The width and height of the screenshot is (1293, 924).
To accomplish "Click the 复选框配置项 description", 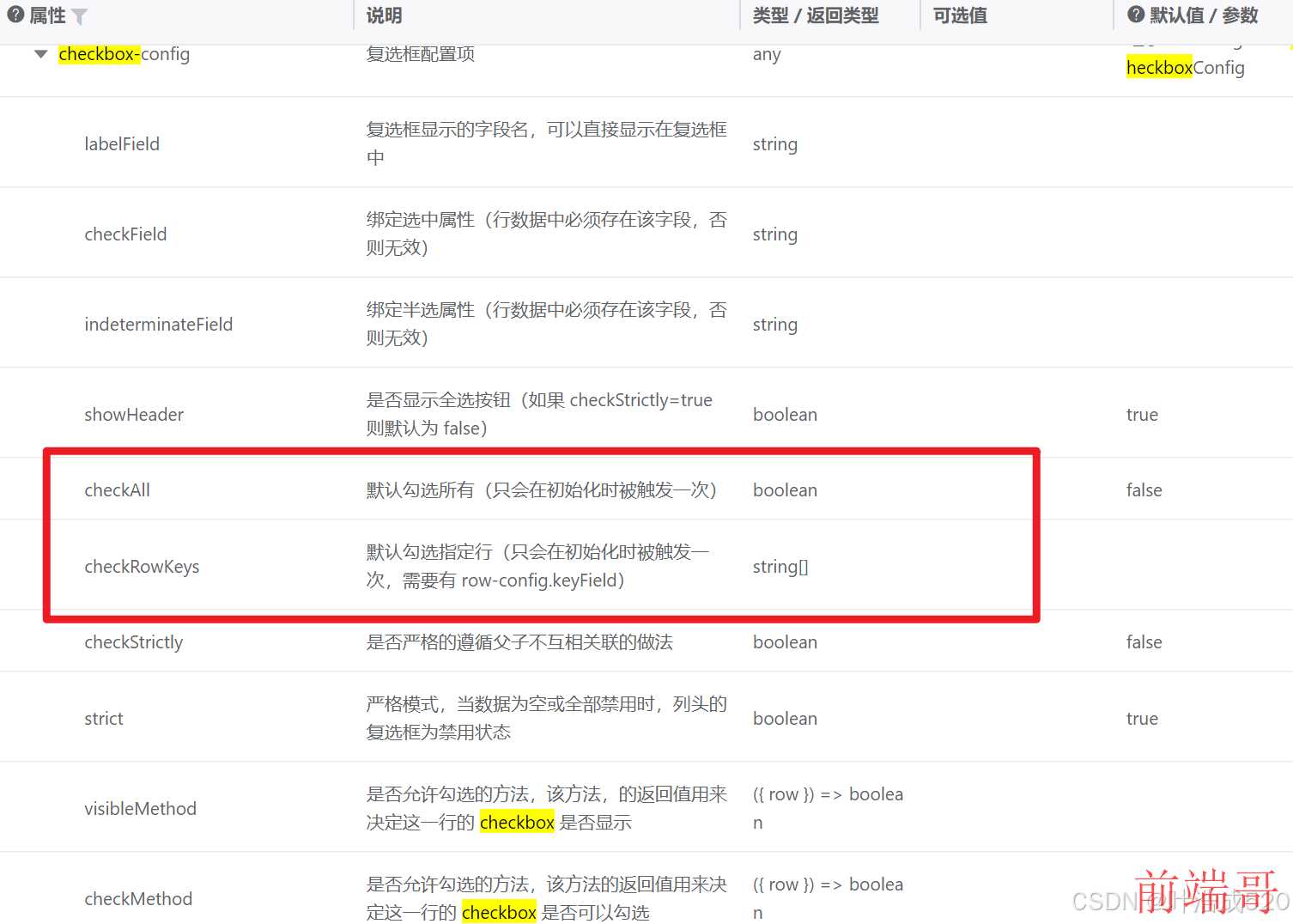I will pyautogui.click(x=421, y=54).
